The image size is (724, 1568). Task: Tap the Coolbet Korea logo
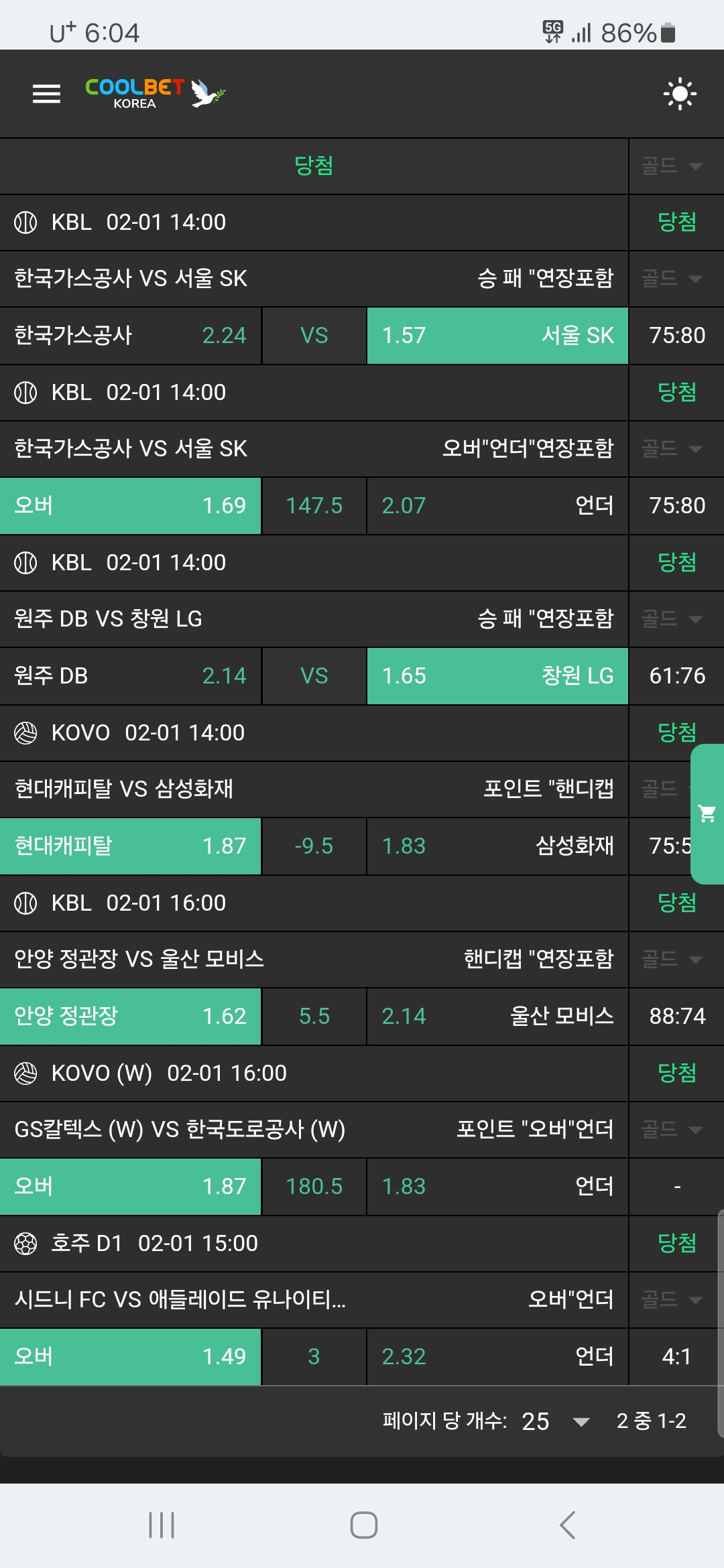coord(155,93)
